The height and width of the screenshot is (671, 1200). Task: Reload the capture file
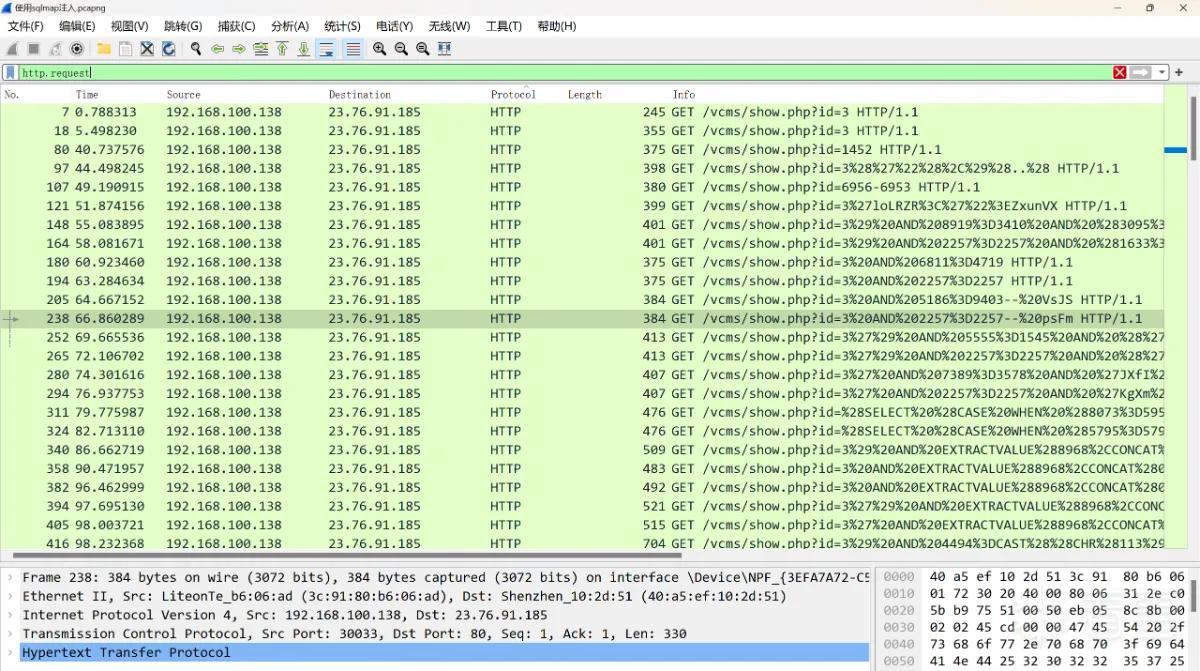(x=169, y=48)
